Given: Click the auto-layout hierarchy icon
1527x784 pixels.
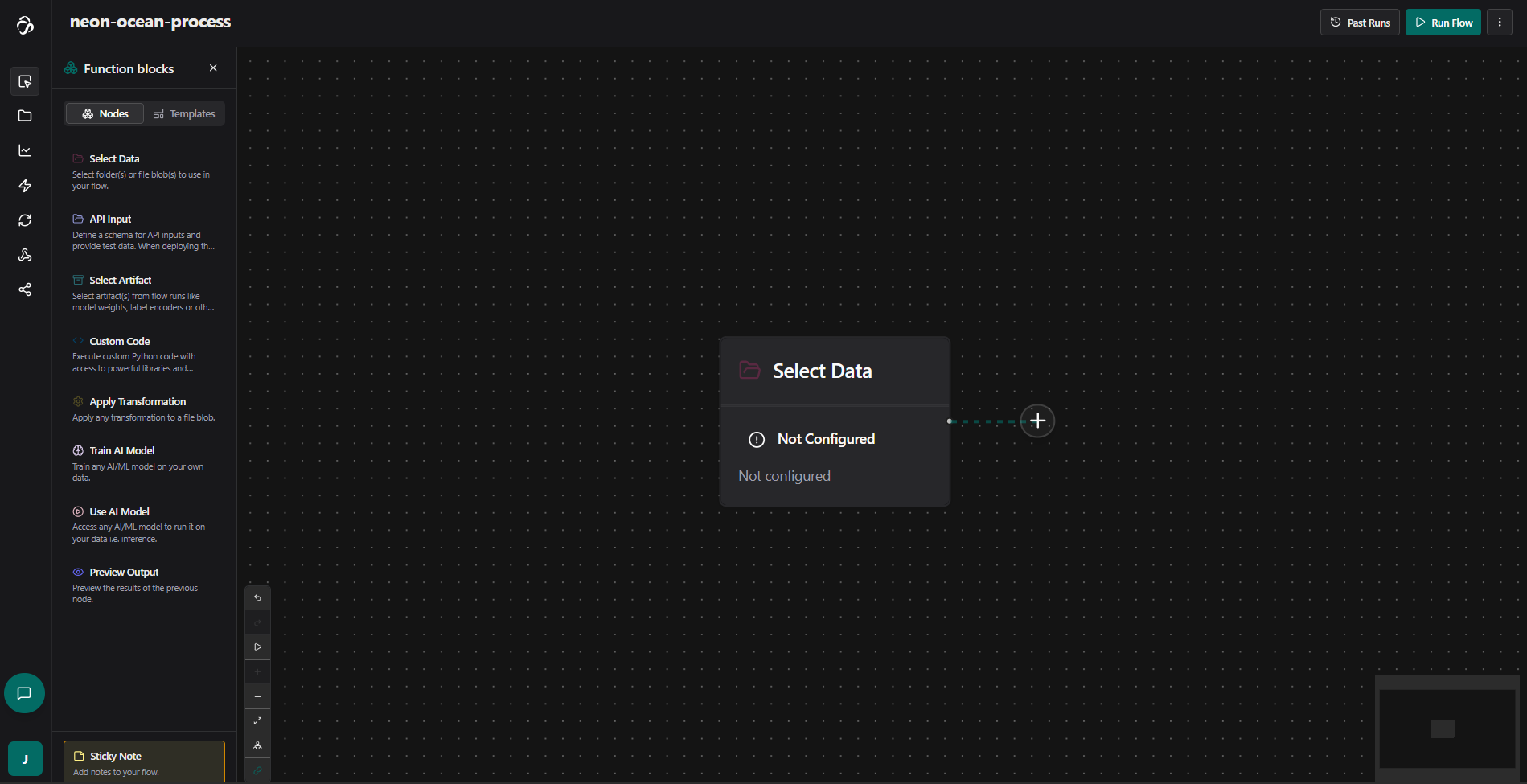Looking at the screenshot, I should (x=257, y=745).
